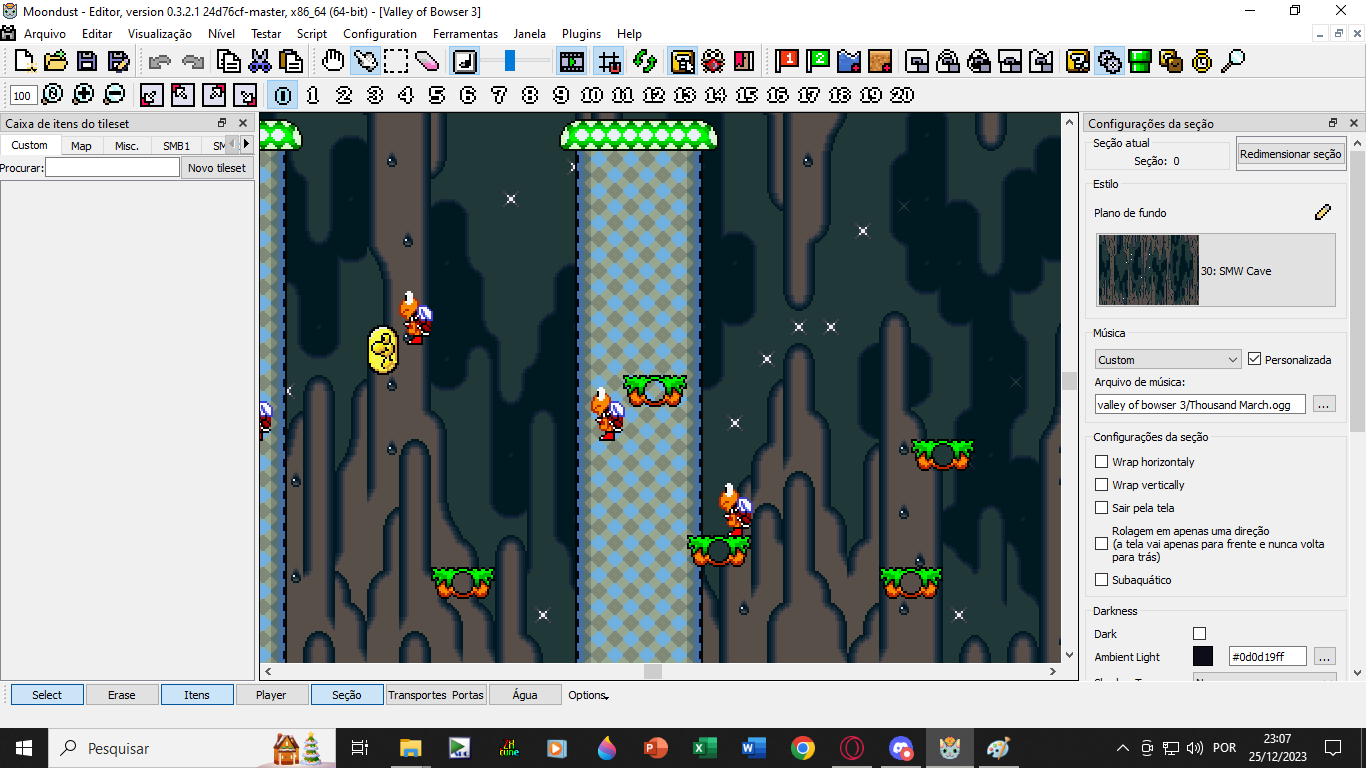Enable Wrap vertically
This screenshot has height=768, width=1366.
click(x=1102, y=485)
